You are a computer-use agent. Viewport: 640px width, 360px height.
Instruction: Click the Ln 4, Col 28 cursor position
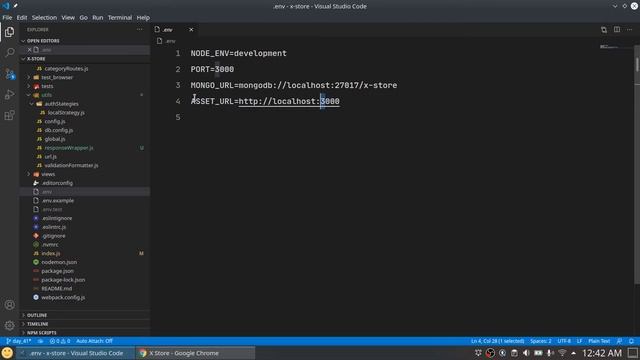tap(498, 341)
